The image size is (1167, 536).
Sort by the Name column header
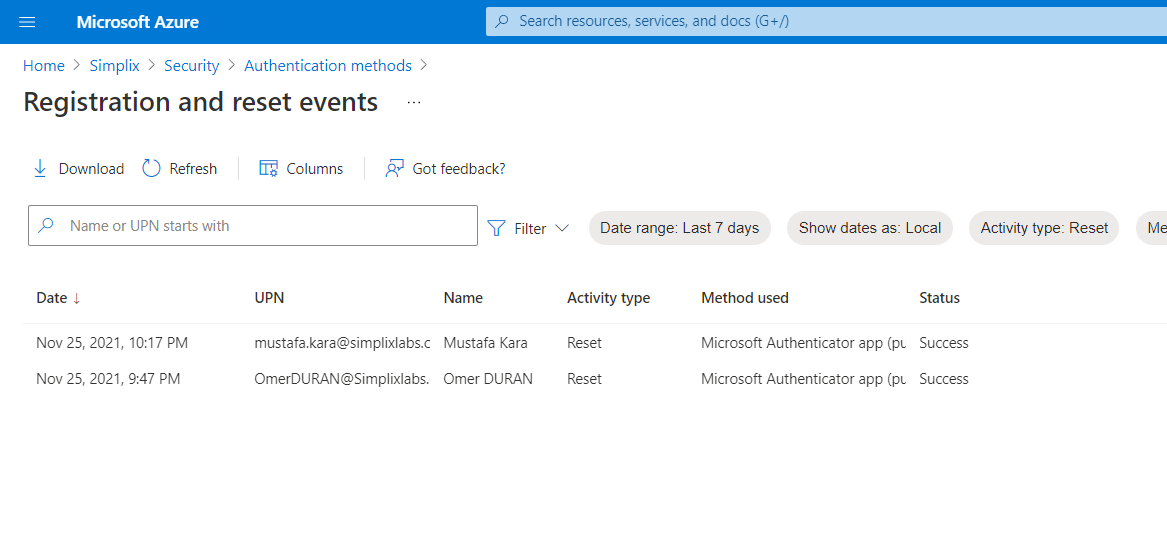click(463, 298)
